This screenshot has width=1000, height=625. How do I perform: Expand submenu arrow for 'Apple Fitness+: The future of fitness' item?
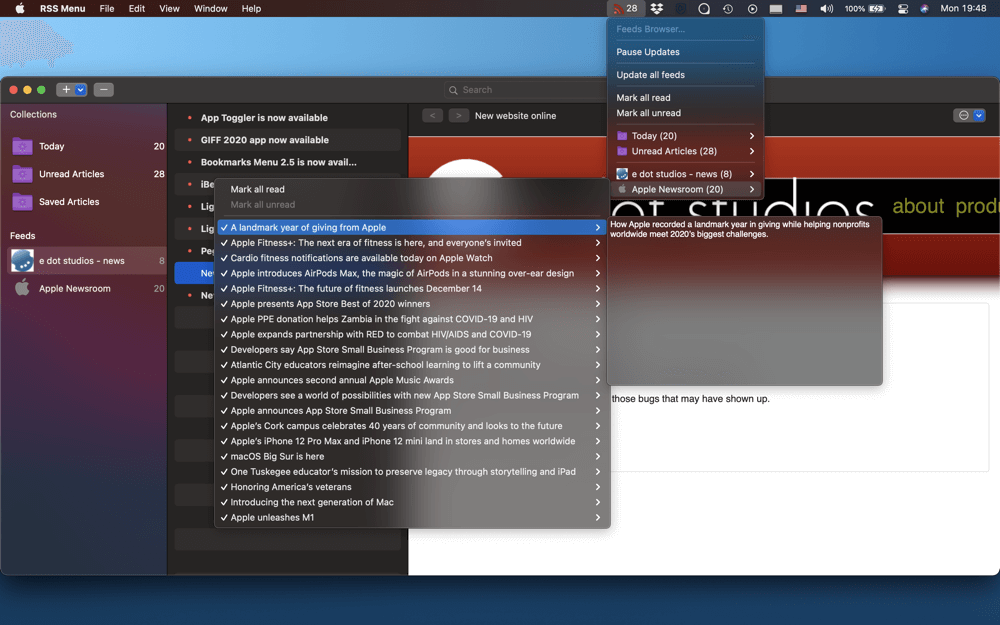pyautogui.click(x=598, y=289)
